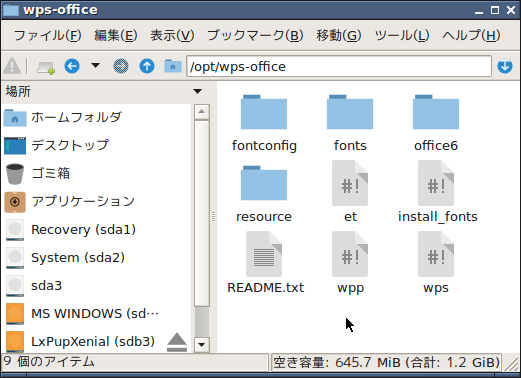The width and height of the screenshot is (521, 378).
Task: Open the back history dropdown arrow
Action: click(96, 65)
